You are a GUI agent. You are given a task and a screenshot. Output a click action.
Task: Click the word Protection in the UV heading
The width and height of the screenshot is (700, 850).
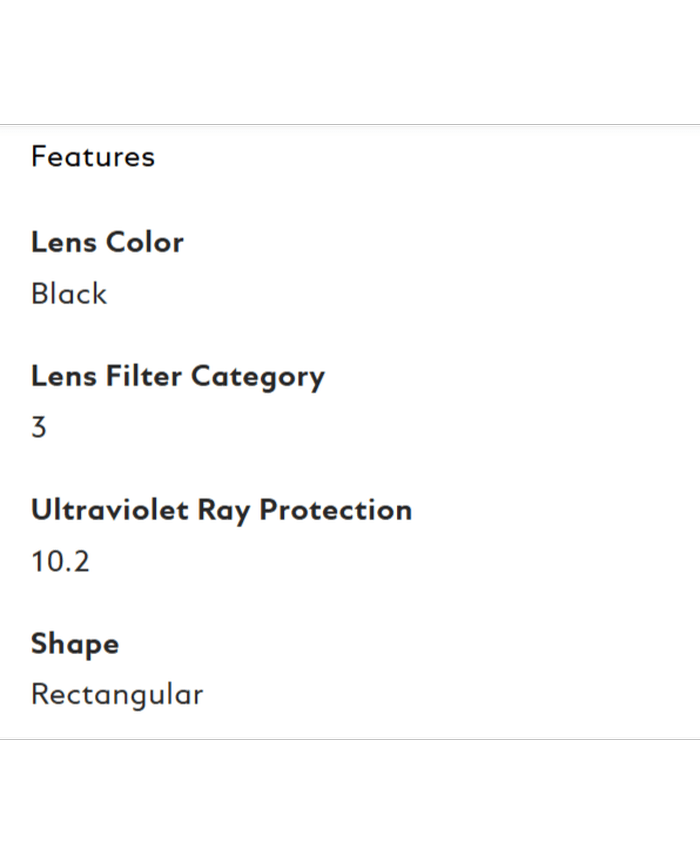coord(335,510)
